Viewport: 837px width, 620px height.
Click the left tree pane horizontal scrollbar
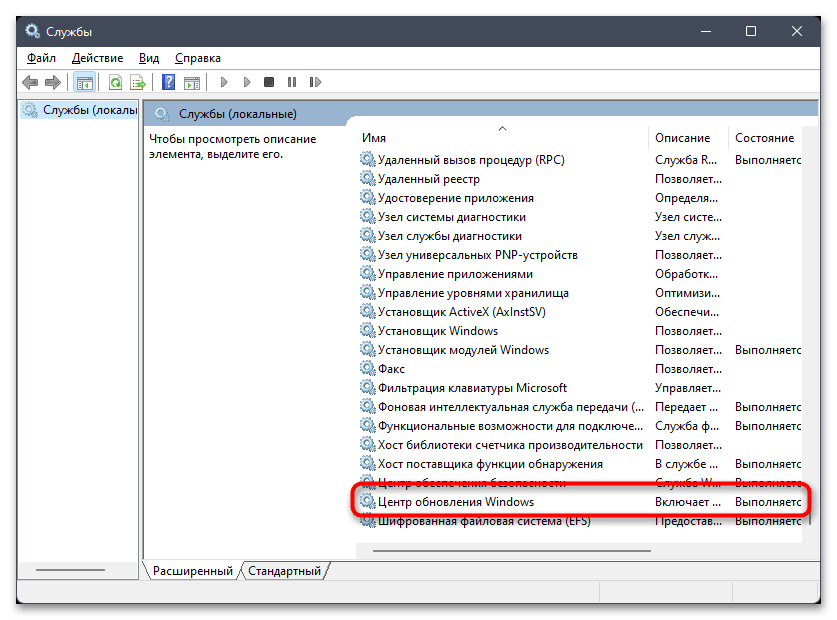click(70, 570)
